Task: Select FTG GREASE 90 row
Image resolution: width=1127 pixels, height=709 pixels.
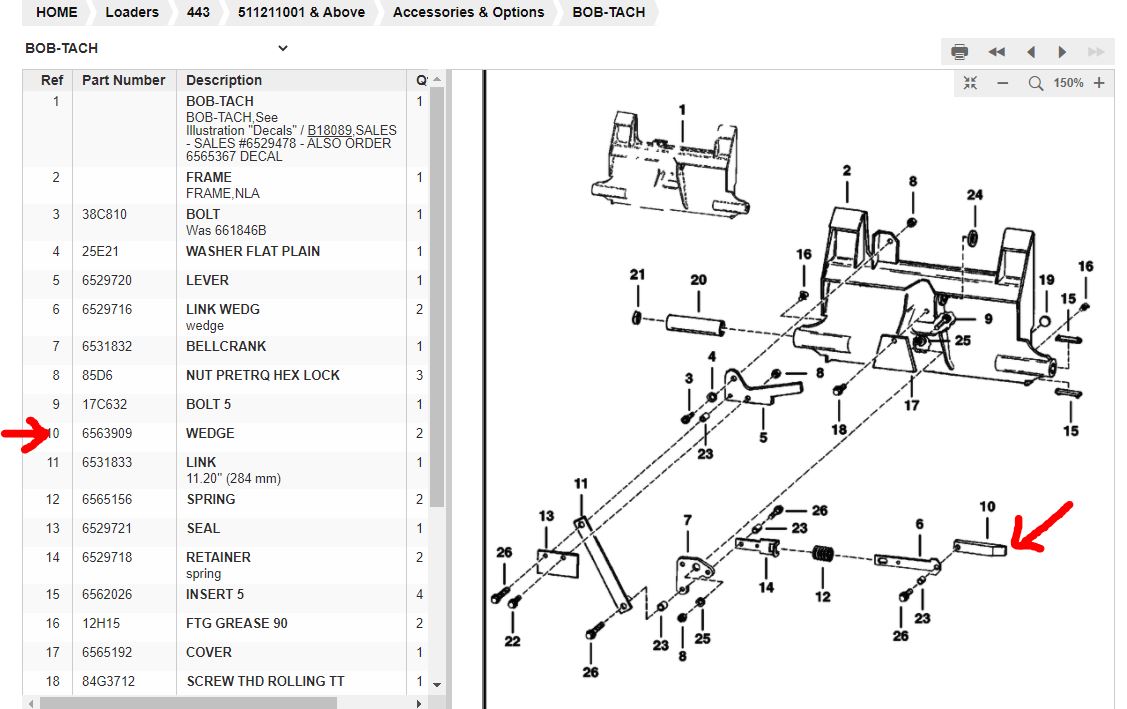Action: 225,623
